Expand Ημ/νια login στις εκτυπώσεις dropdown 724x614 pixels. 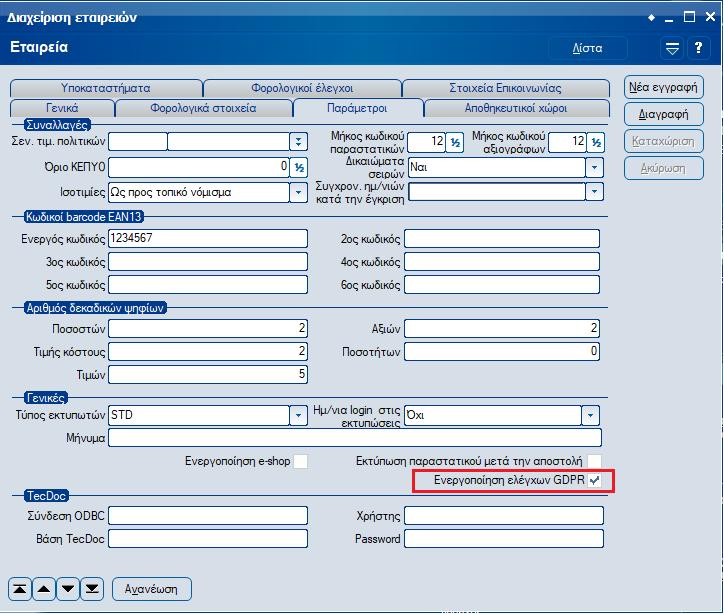pos(591,415)
